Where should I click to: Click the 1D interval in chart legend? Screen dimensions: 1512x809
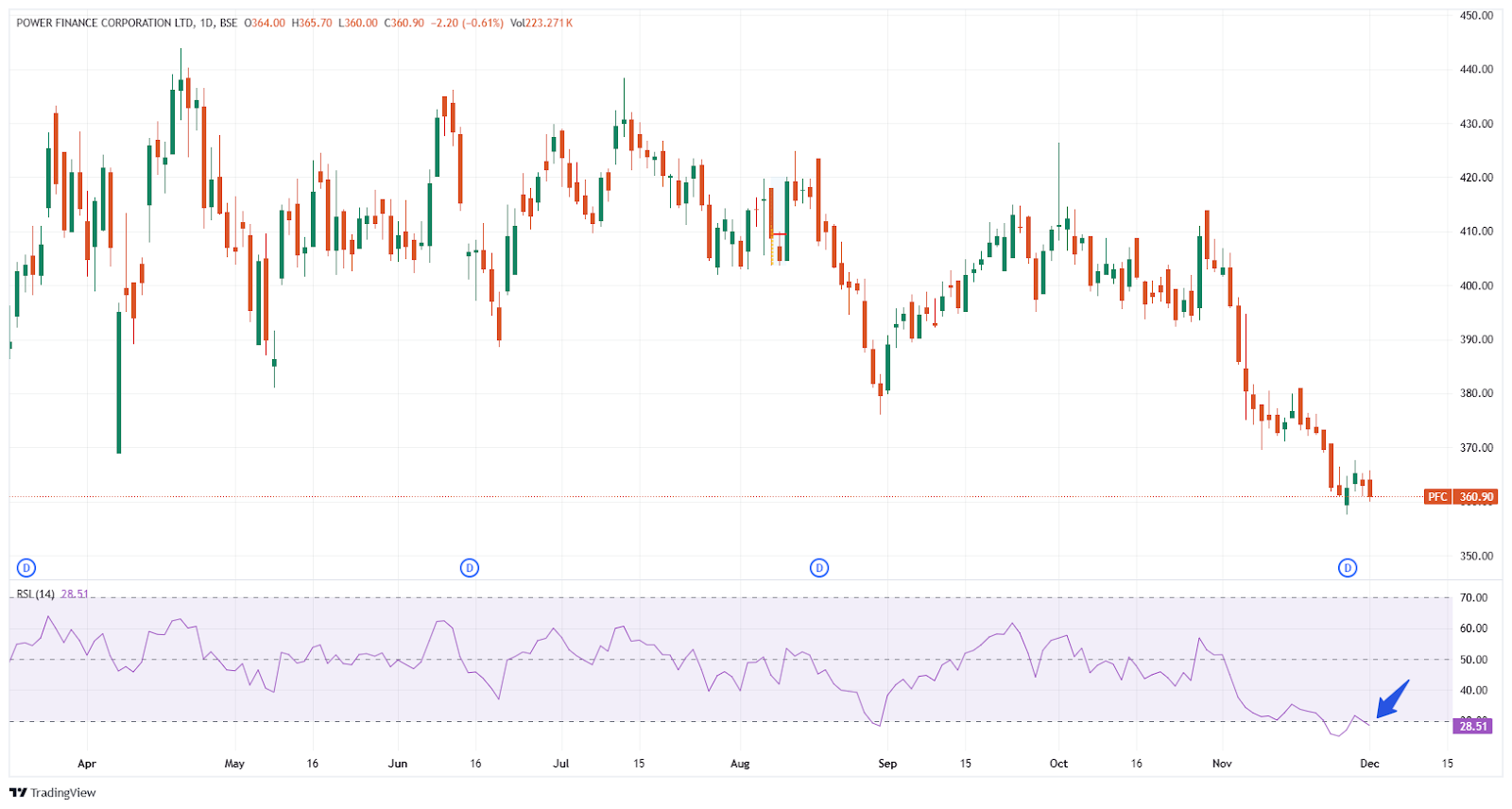pyautogui.click(x=207, y=23)
